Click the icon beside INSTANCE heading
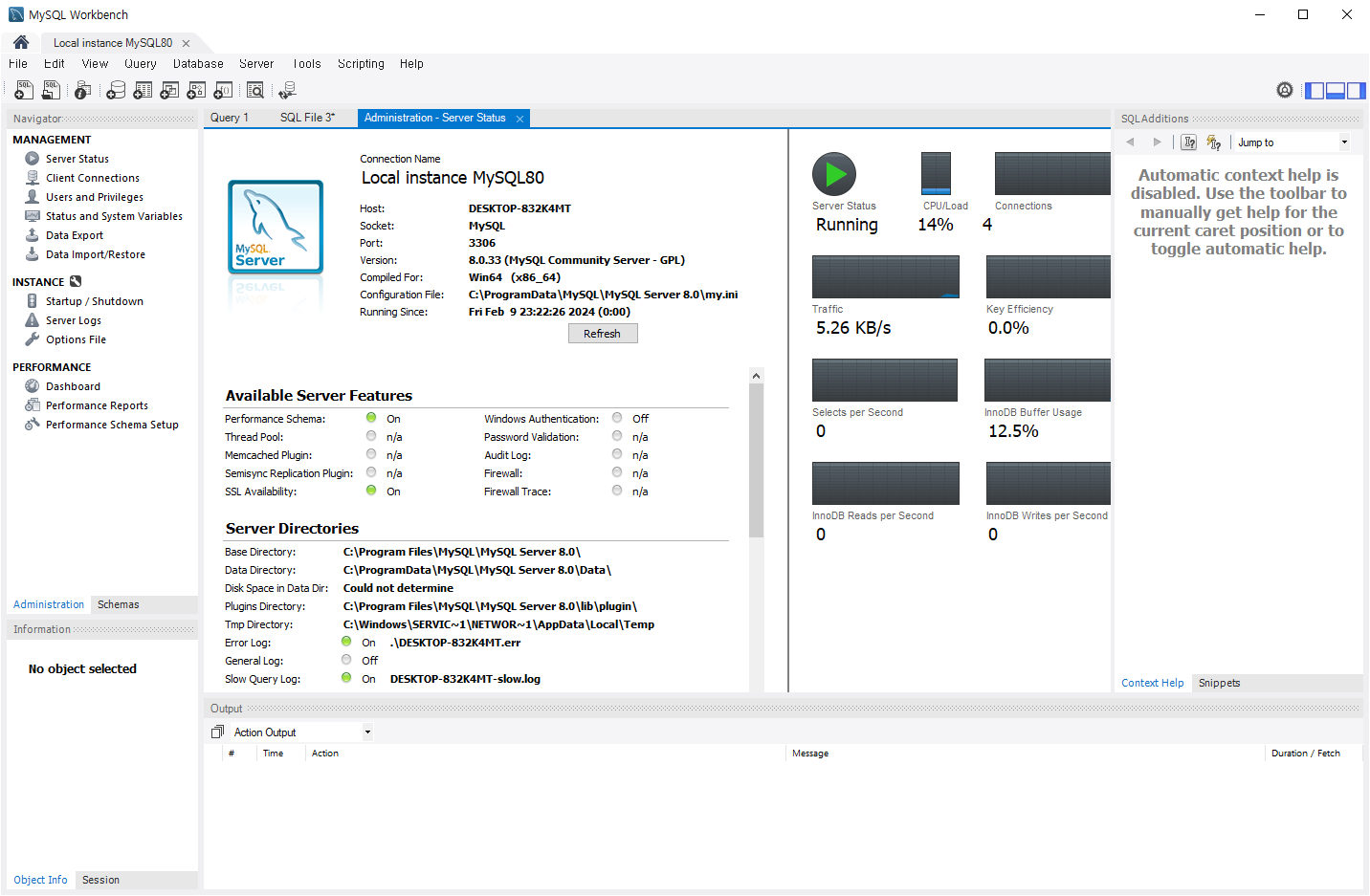 pos(76,282)
